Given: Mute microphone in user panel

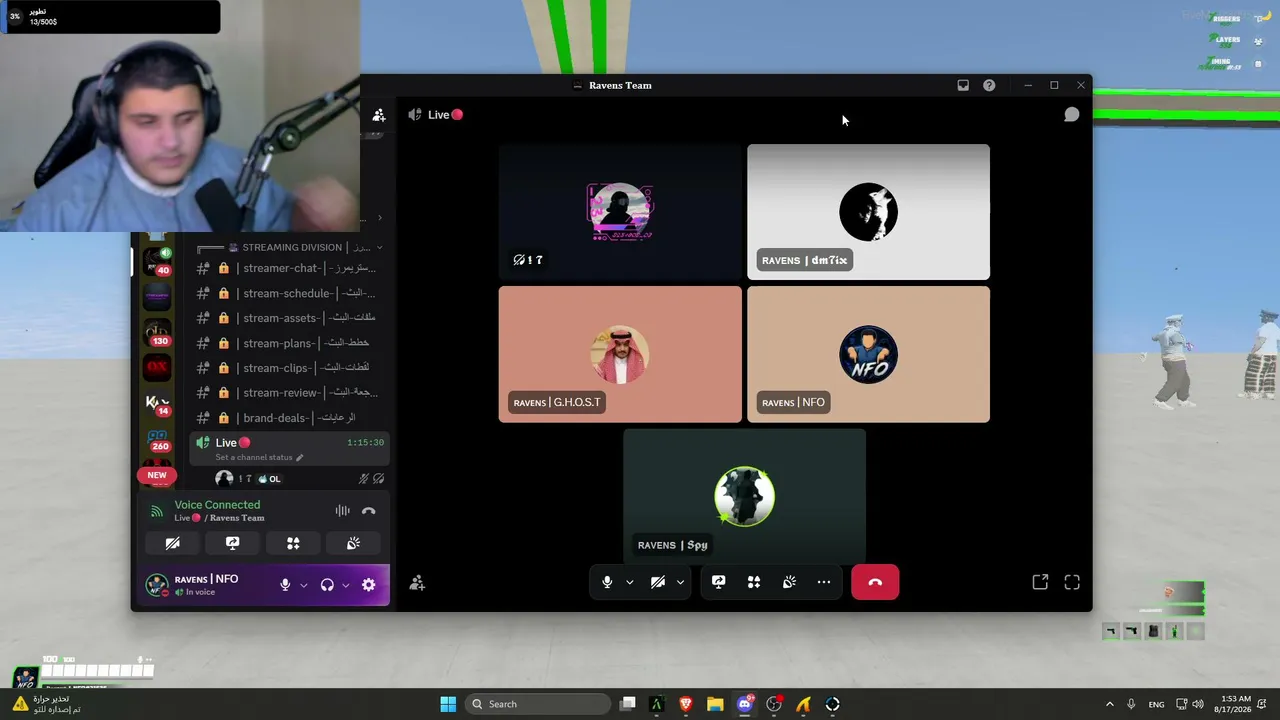Looking at the screenshot, I should 285,585.
